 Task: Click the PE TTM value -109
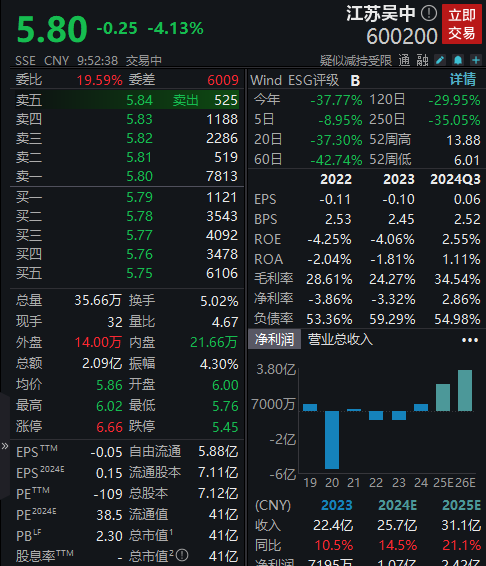click(108, 494)
